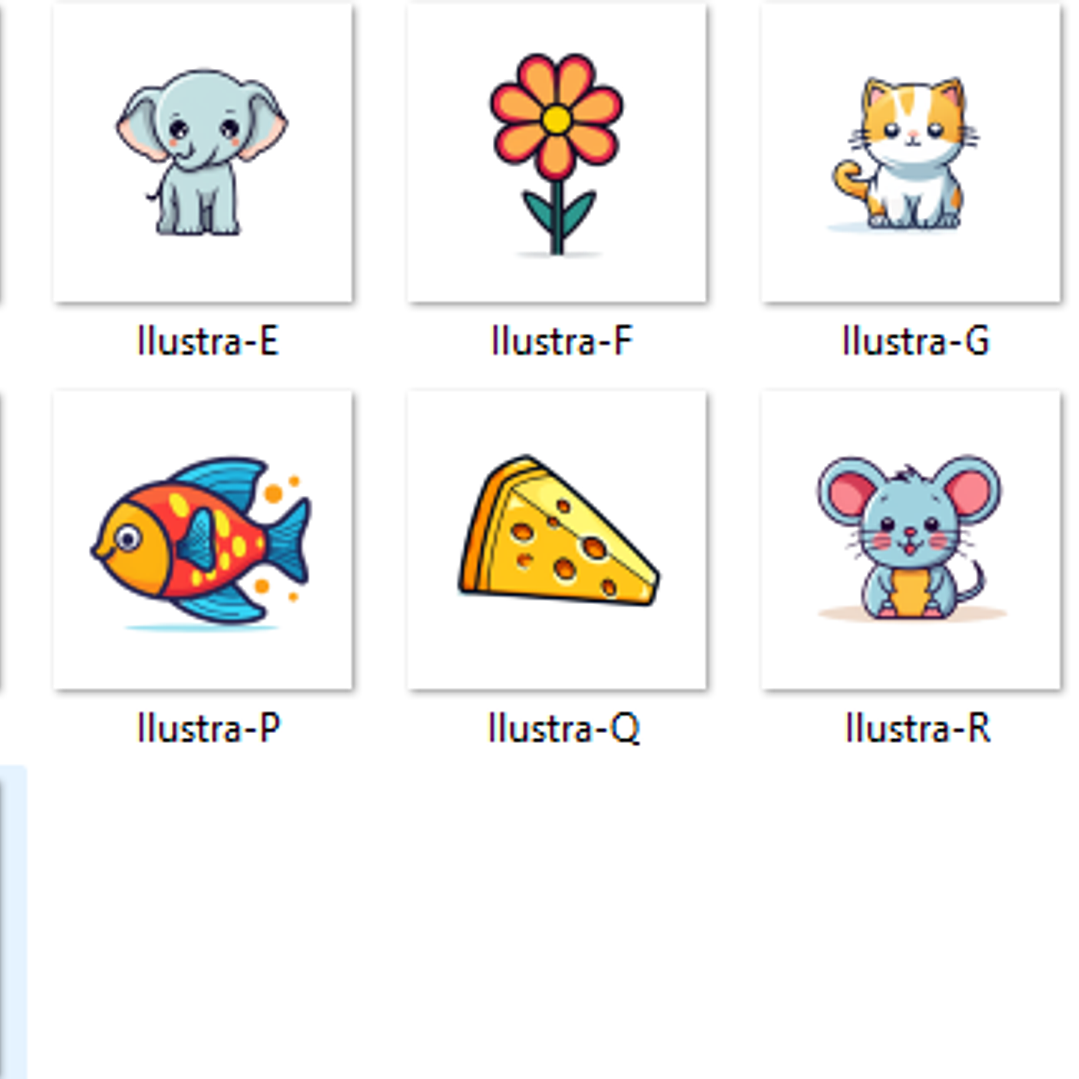Select the Ilustra-R name label

tap(917, 729)
